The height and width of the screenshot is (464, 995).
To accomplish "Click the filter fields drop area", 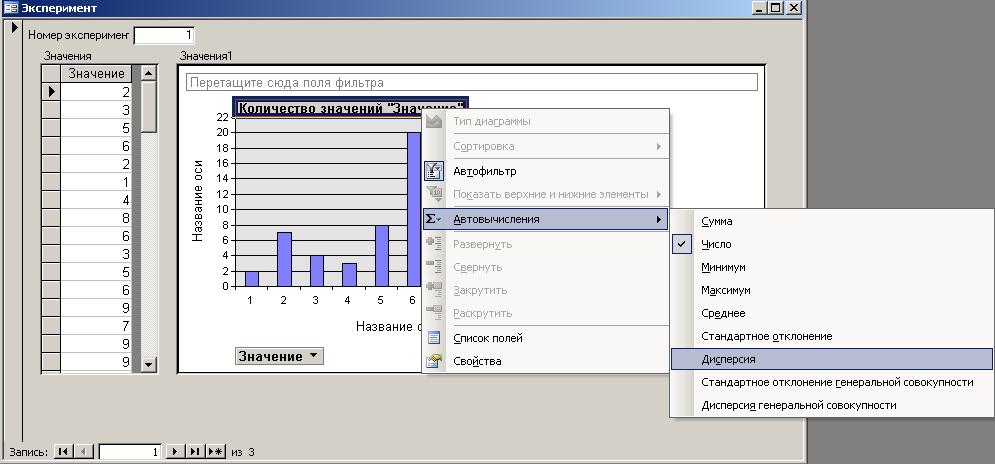I will click(x=471, y=83).
